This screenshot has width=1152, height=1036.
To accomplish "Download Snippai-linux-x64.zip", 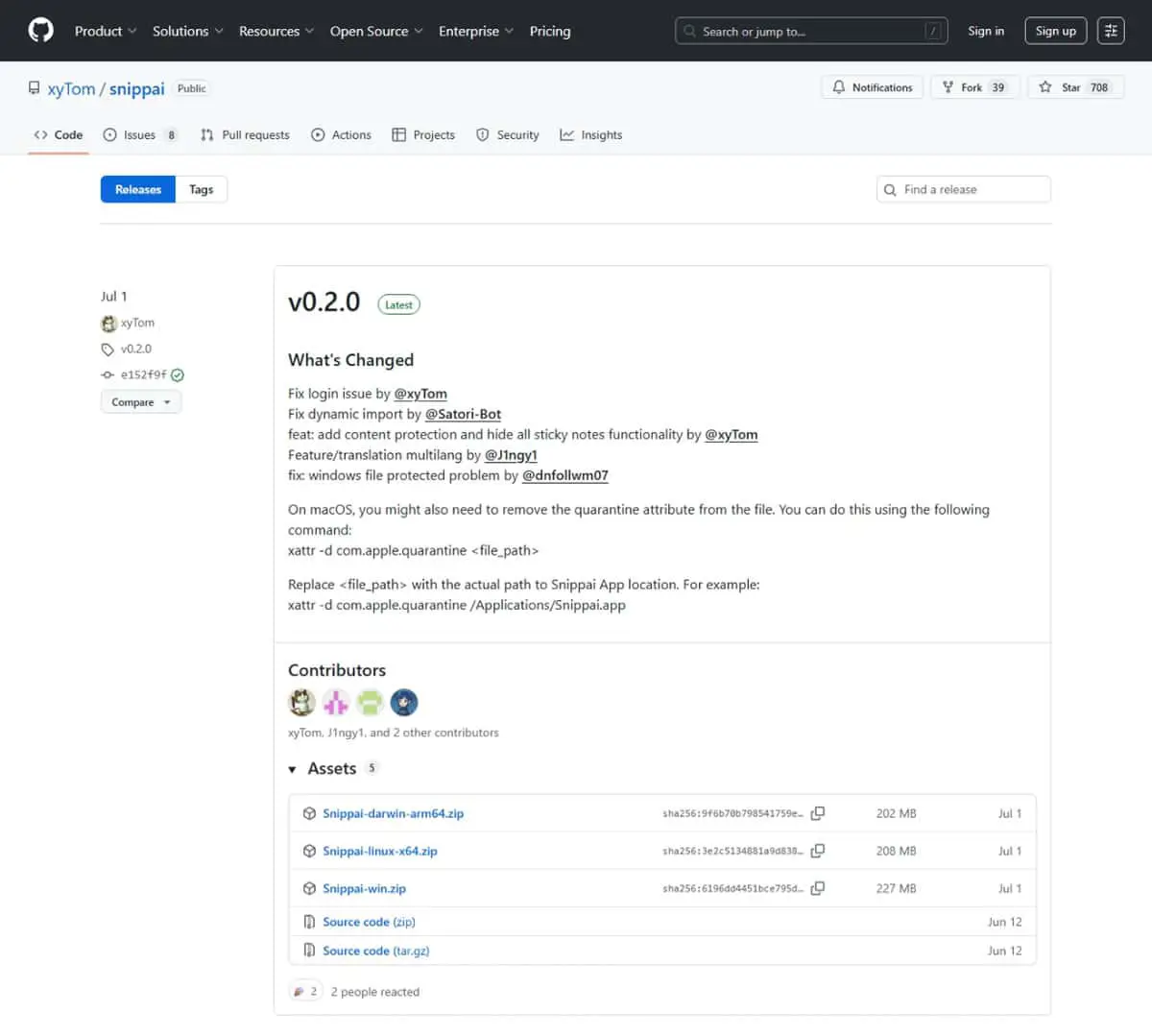I will 380,851.
